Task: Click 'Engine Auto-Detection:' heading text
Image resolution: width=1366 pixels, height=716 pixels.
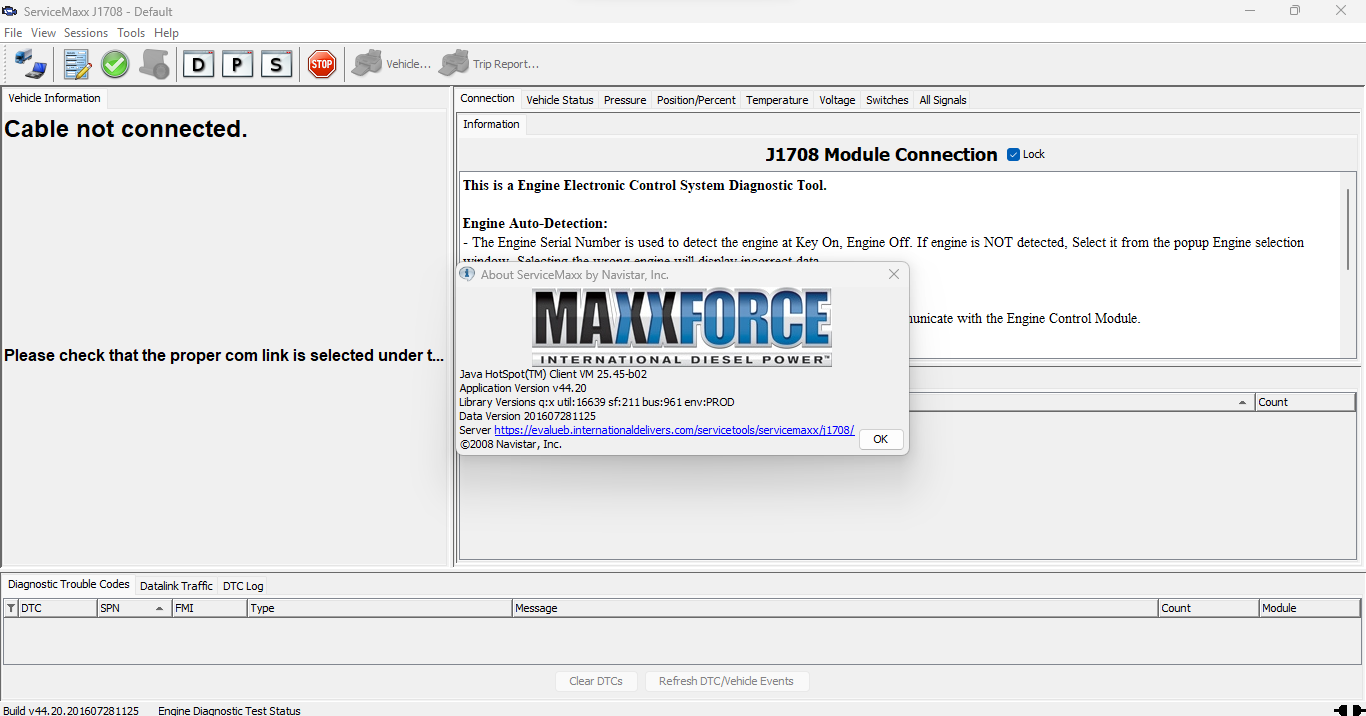Action: (535, 224)
